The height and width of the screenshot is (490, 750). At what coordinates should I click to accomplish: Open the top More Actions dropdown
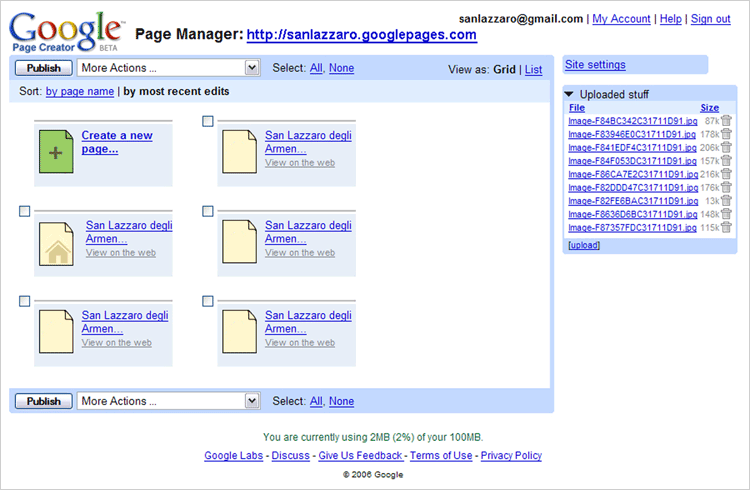point(168,68)
